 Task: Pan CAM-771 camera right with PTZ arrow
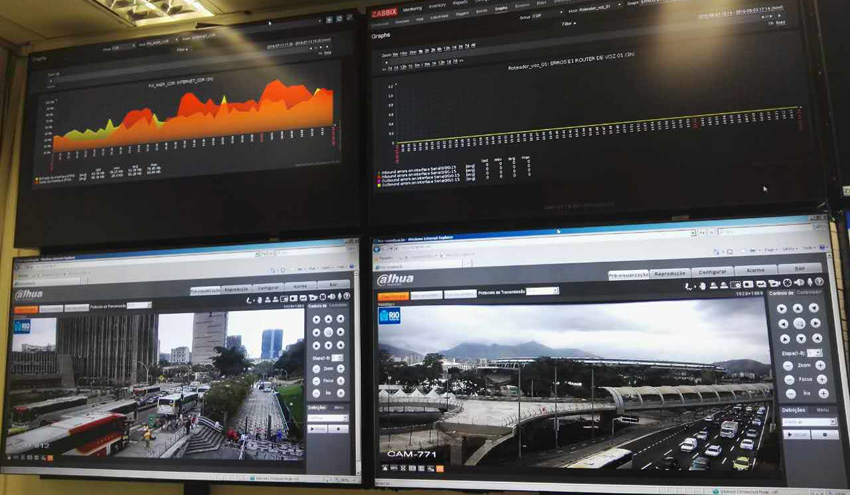coord(816,324)
